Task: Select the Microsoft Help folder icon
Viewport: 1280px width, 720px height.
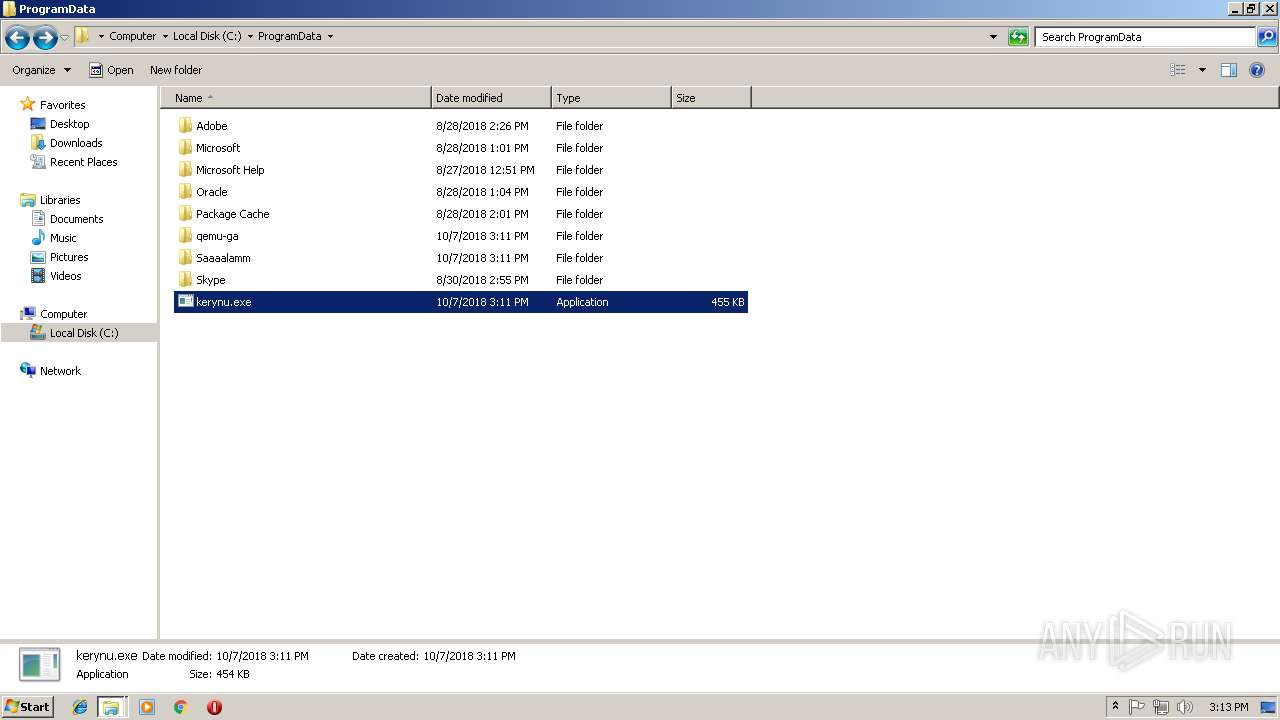Action: point(185,170)
